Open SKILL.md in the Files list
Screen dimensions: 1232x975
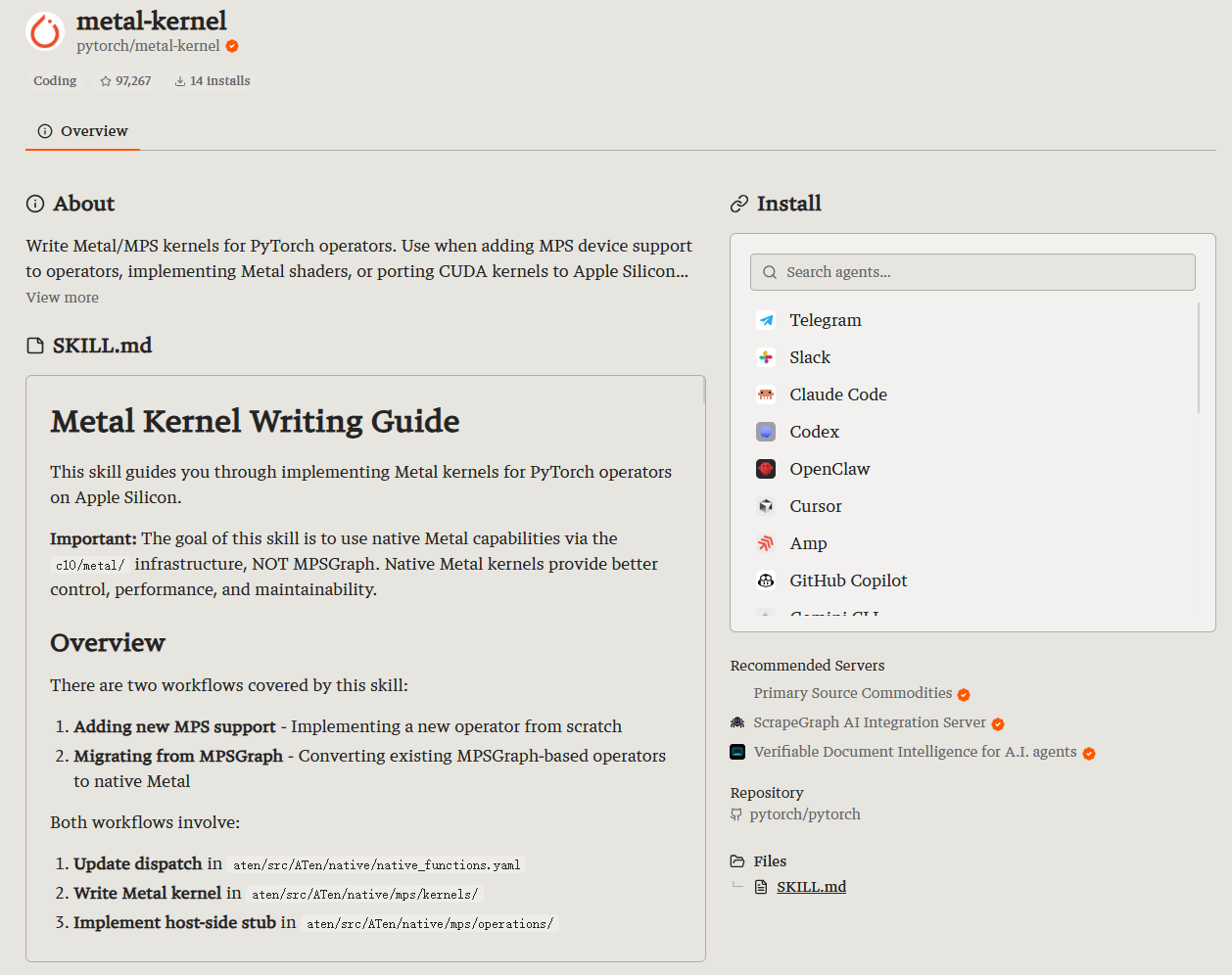click(x=812, y=887)
